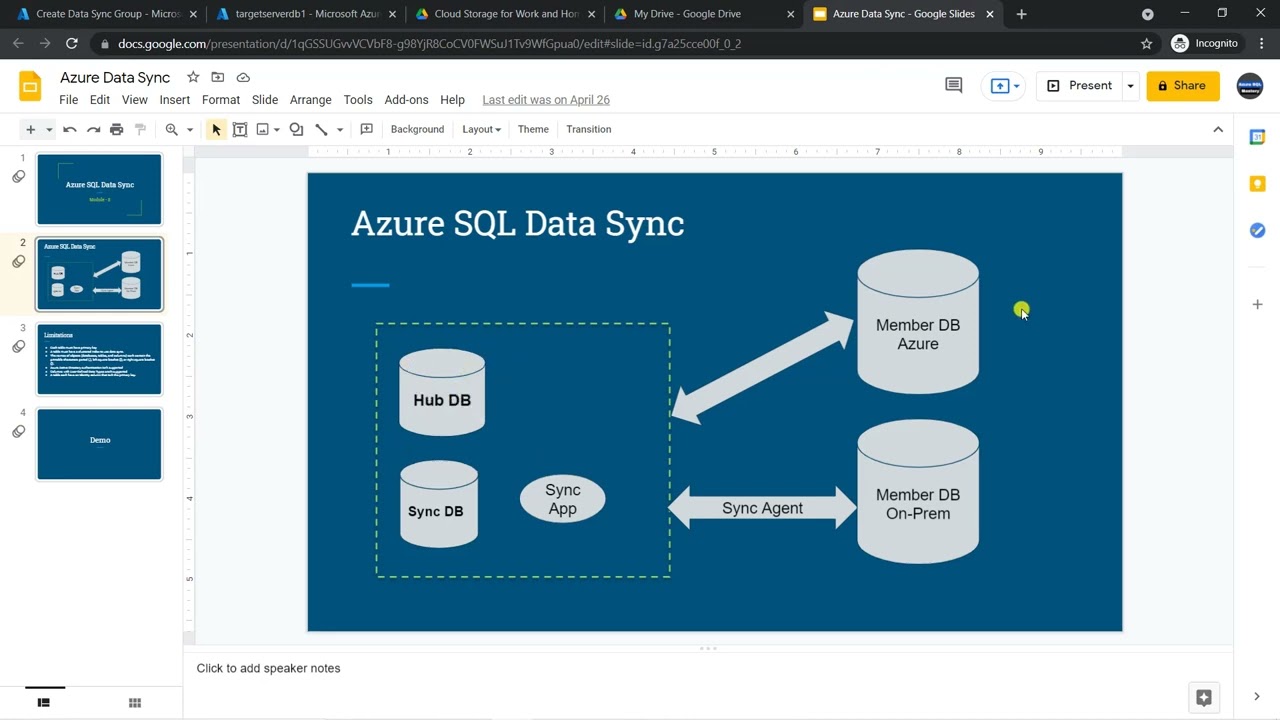Expand new slide layout dropdown arrow

pos(49,130)
